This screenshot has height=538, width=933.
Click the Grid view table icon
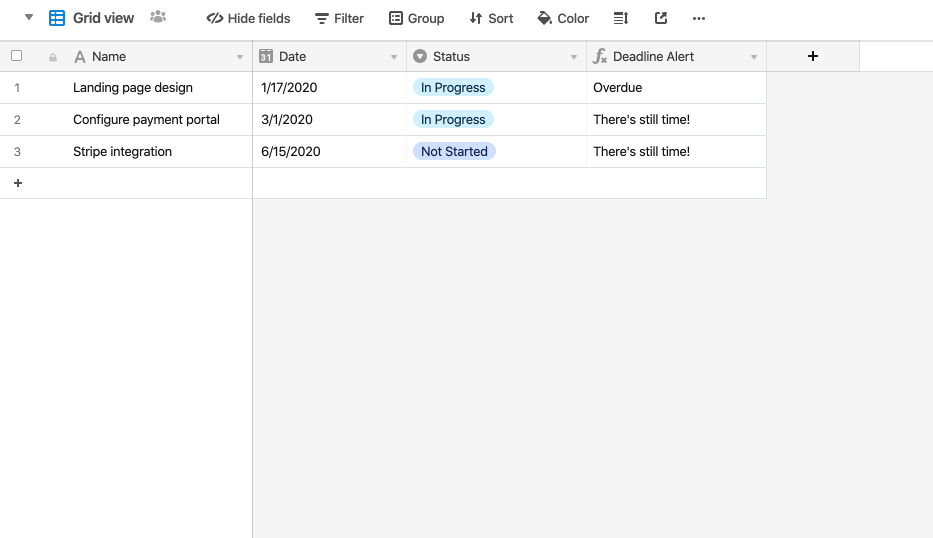click(x=57, y=18)
